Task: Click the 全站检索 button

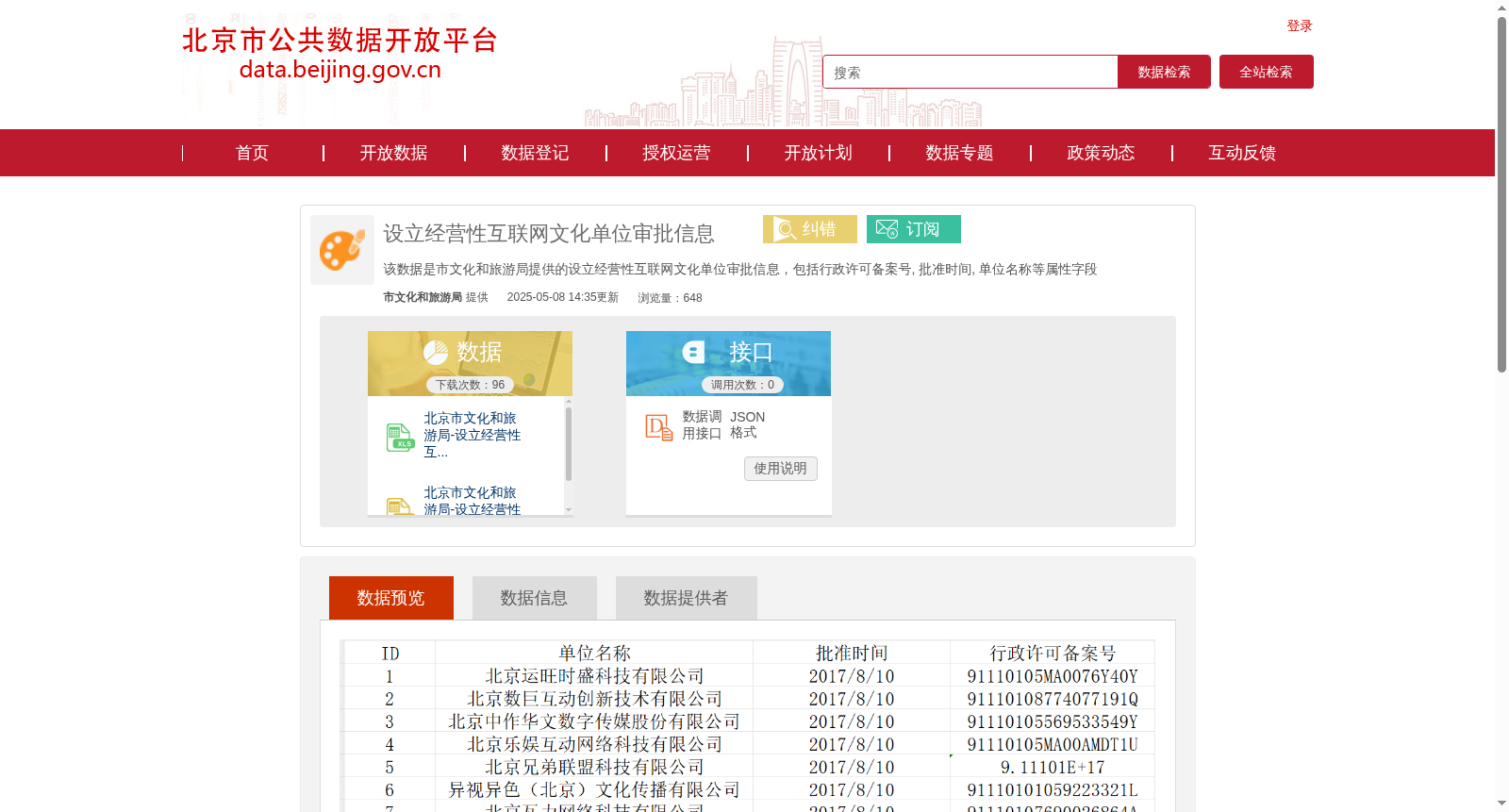Action: [x=1266, y=72]
